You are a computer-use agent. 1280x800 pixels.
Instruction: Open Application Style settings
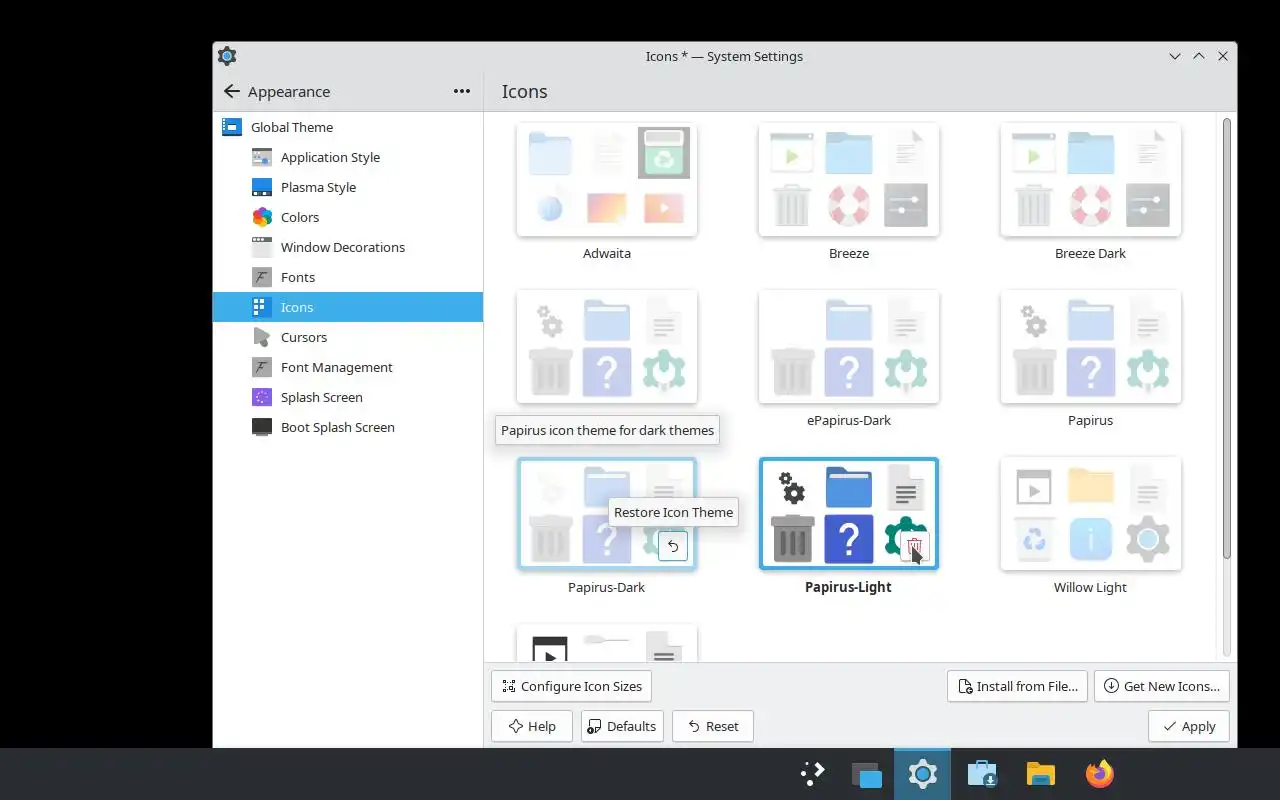348,157
